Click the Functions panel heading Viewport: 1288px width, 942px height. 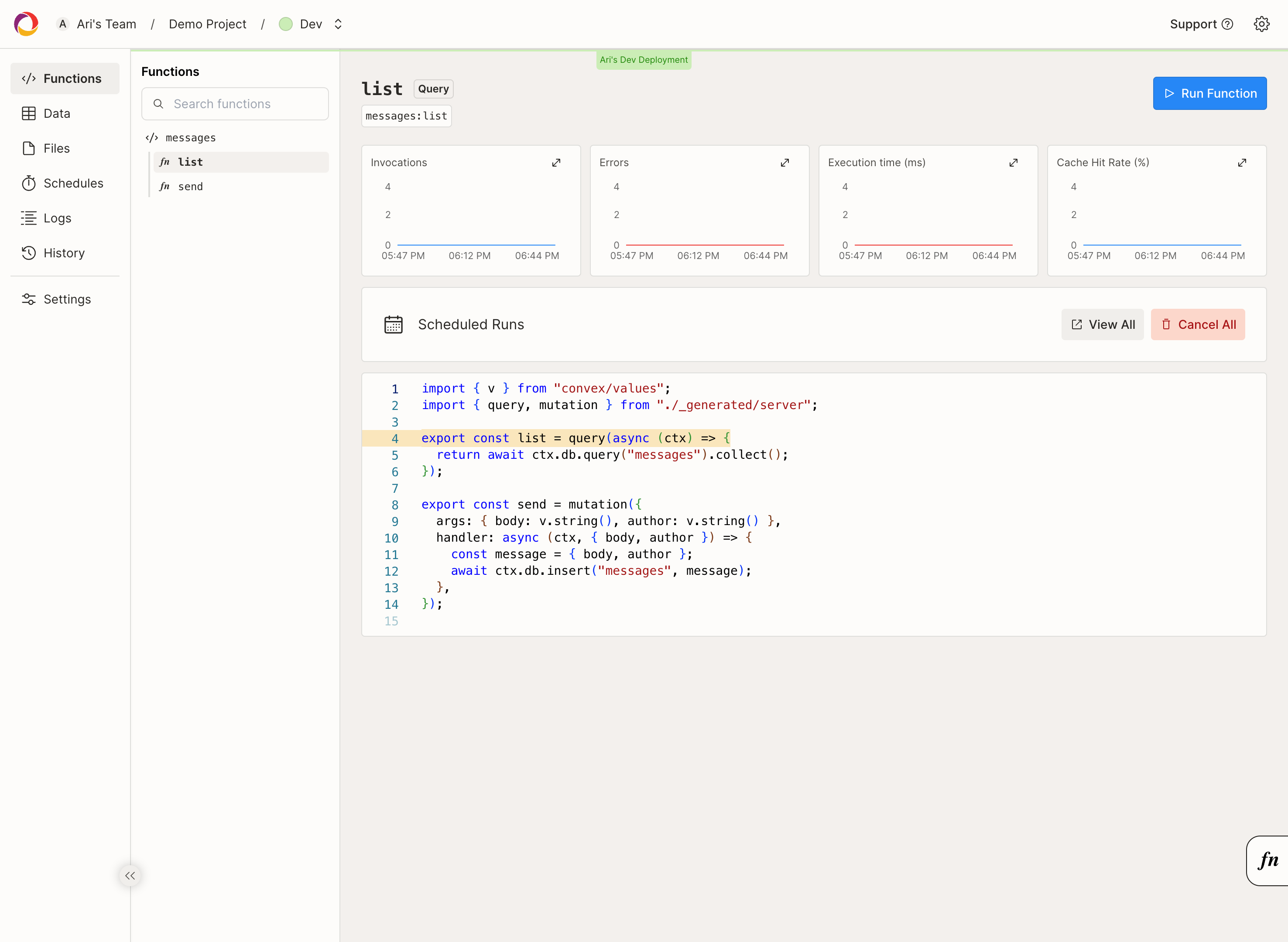pos(170,72)
